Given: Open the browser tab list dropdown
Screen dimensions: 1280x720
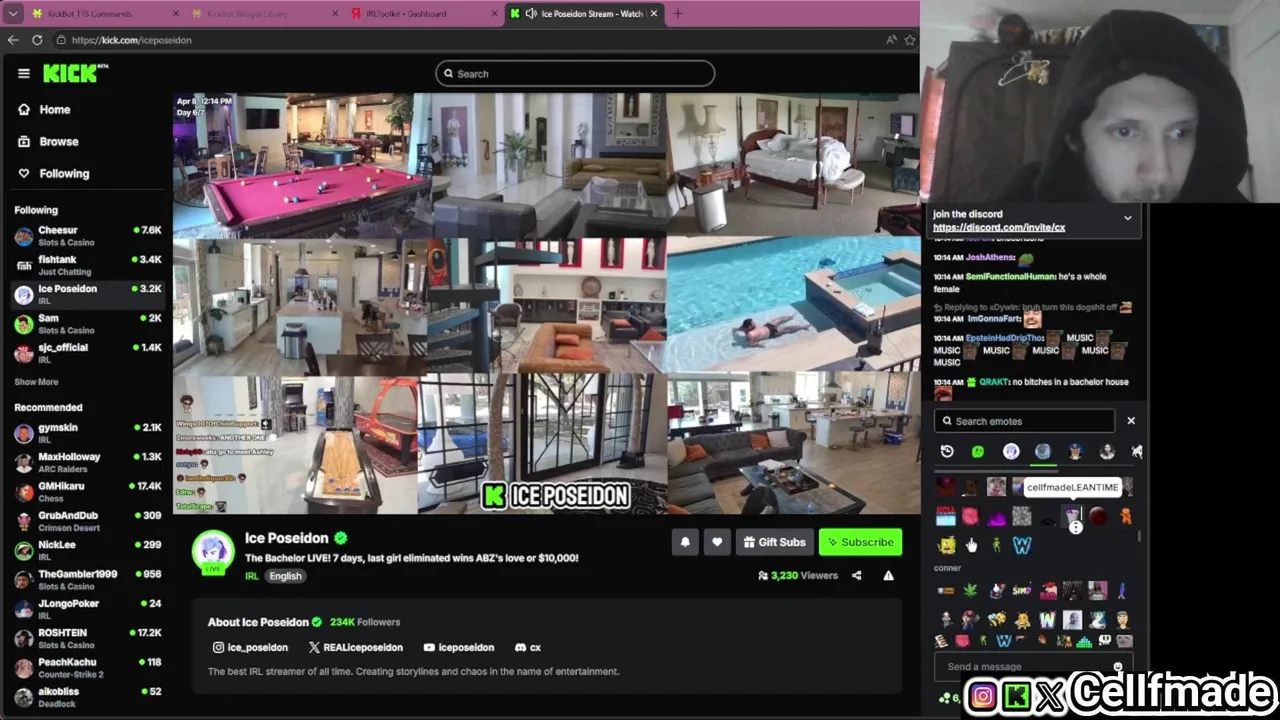Looking at the screenshot, I should 13,14.
